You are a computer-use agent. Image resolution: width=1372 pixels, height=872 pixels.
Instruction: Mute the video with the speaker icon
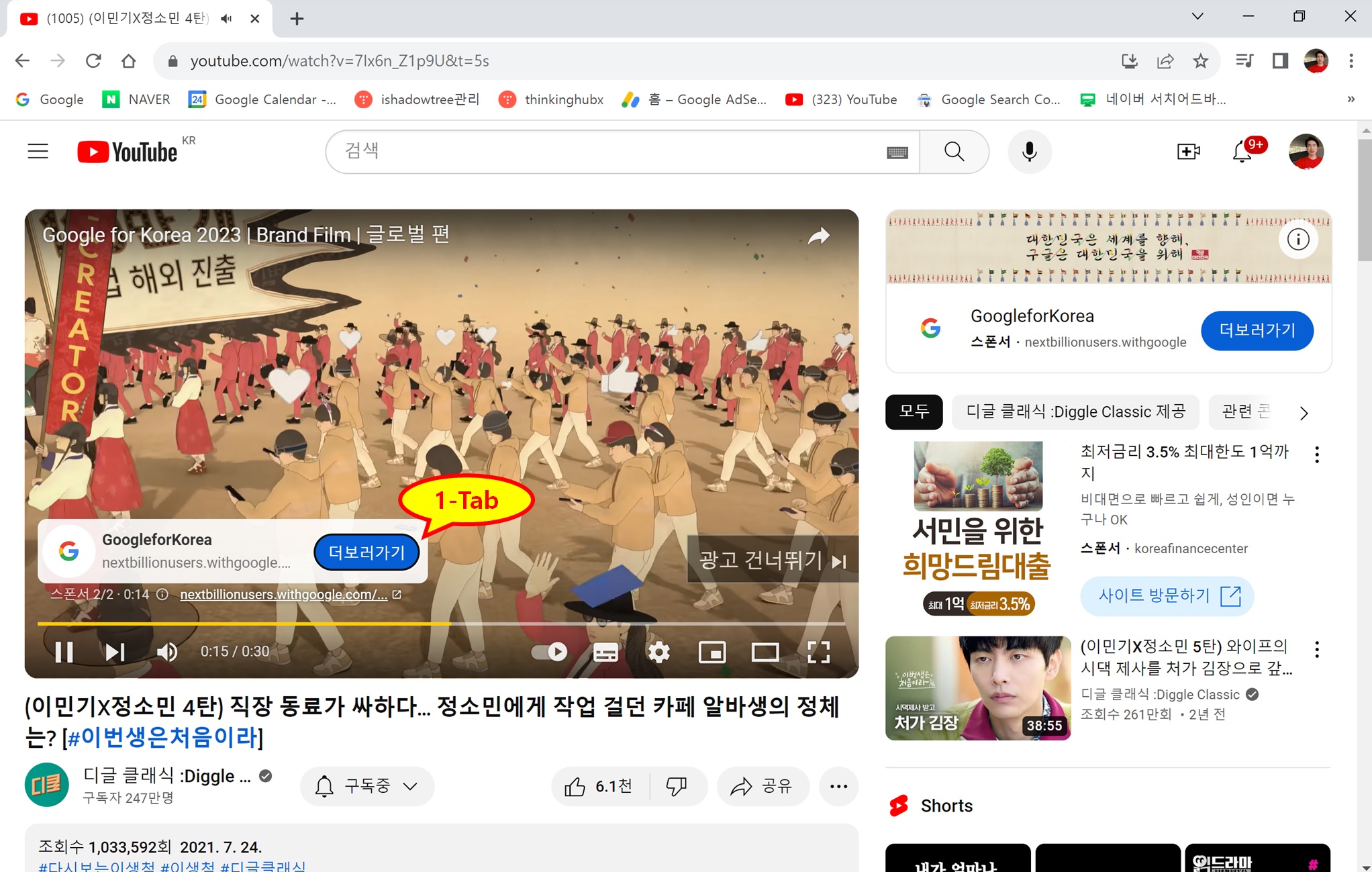(166, 652)
